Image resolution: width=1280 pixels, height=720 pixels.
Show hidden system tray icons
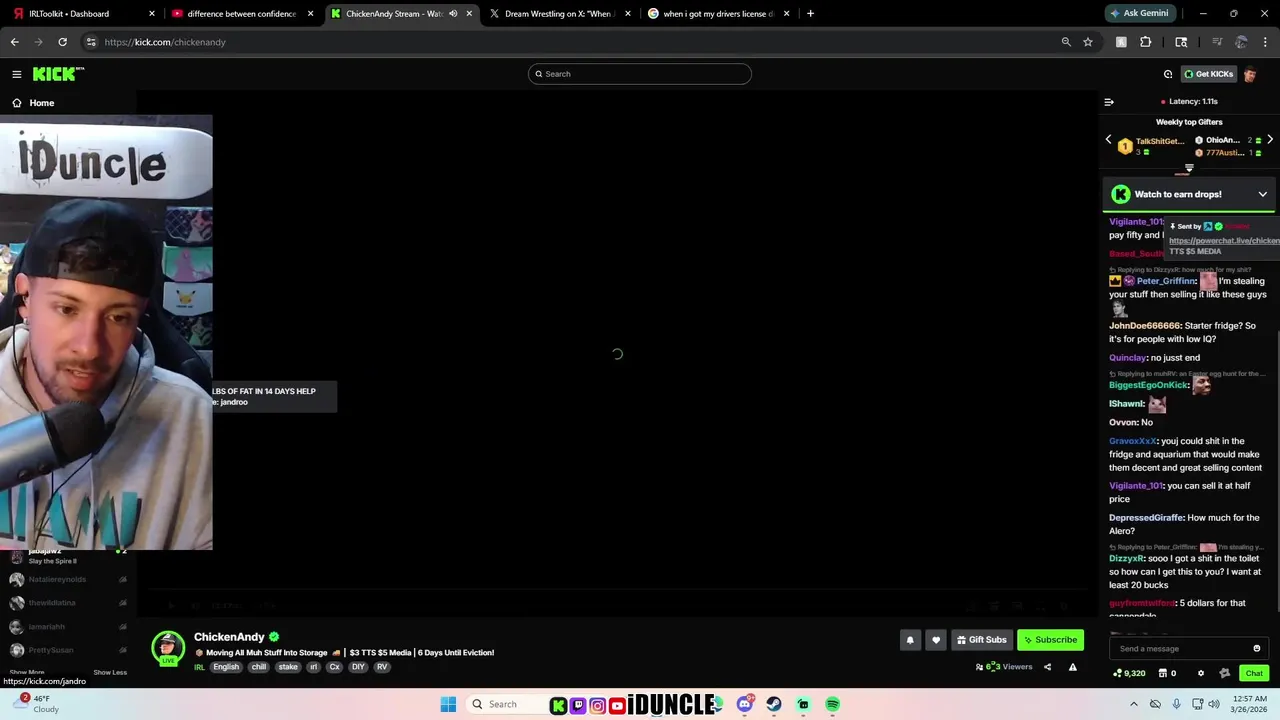1133,704
